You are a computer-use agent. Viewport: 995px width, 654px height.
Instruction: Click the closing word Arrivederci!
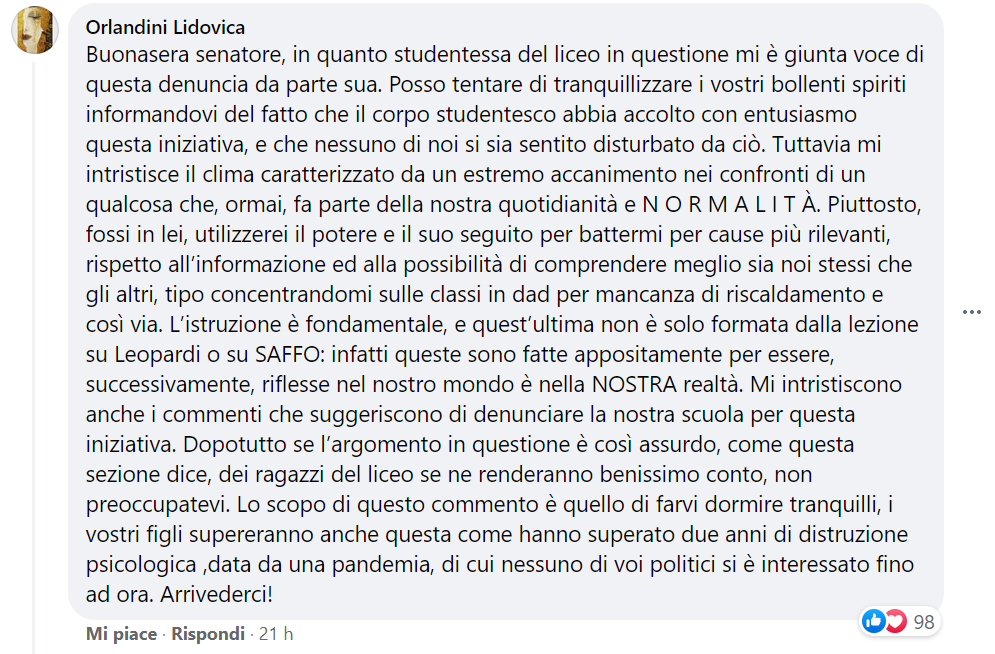216,594
